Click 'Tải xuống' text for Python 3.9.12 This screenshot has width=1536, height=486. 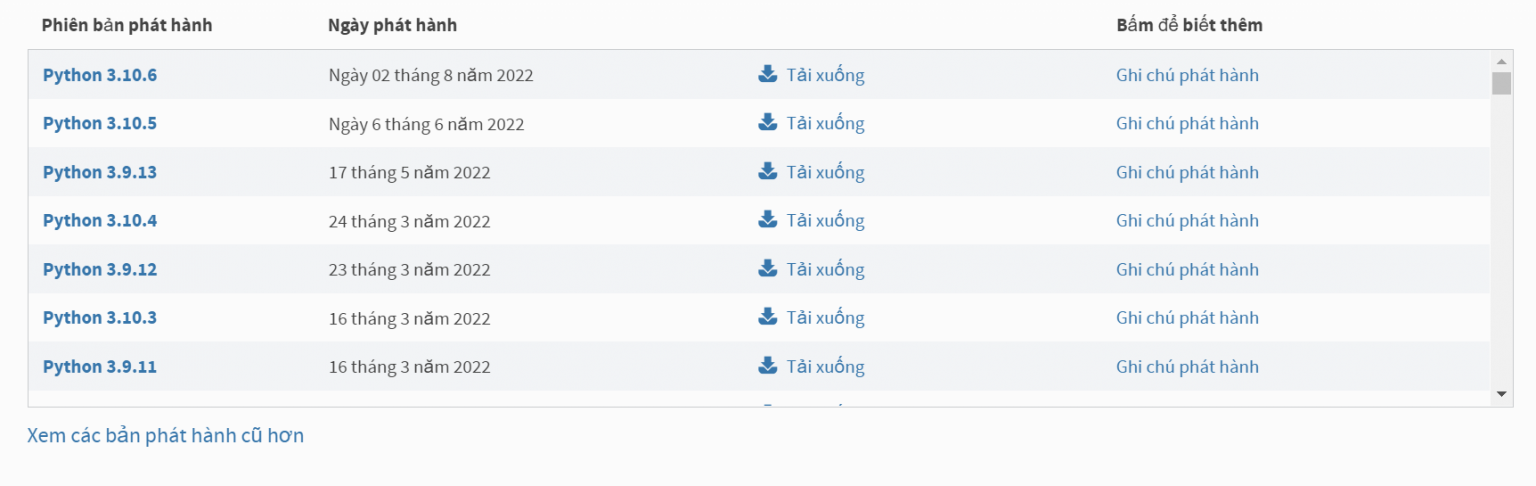[825, 270]
